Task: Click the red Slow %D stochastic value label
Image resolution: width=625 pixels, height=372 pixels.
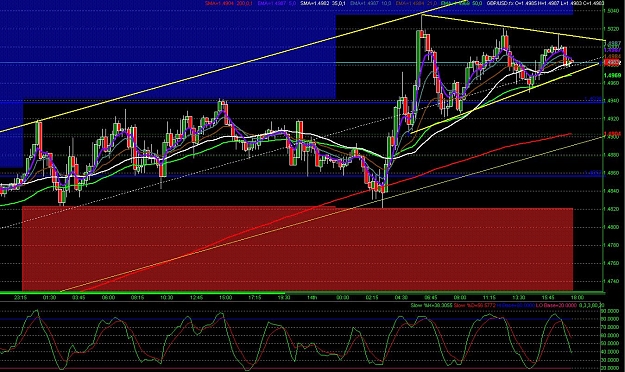Action: click(474, 305)
